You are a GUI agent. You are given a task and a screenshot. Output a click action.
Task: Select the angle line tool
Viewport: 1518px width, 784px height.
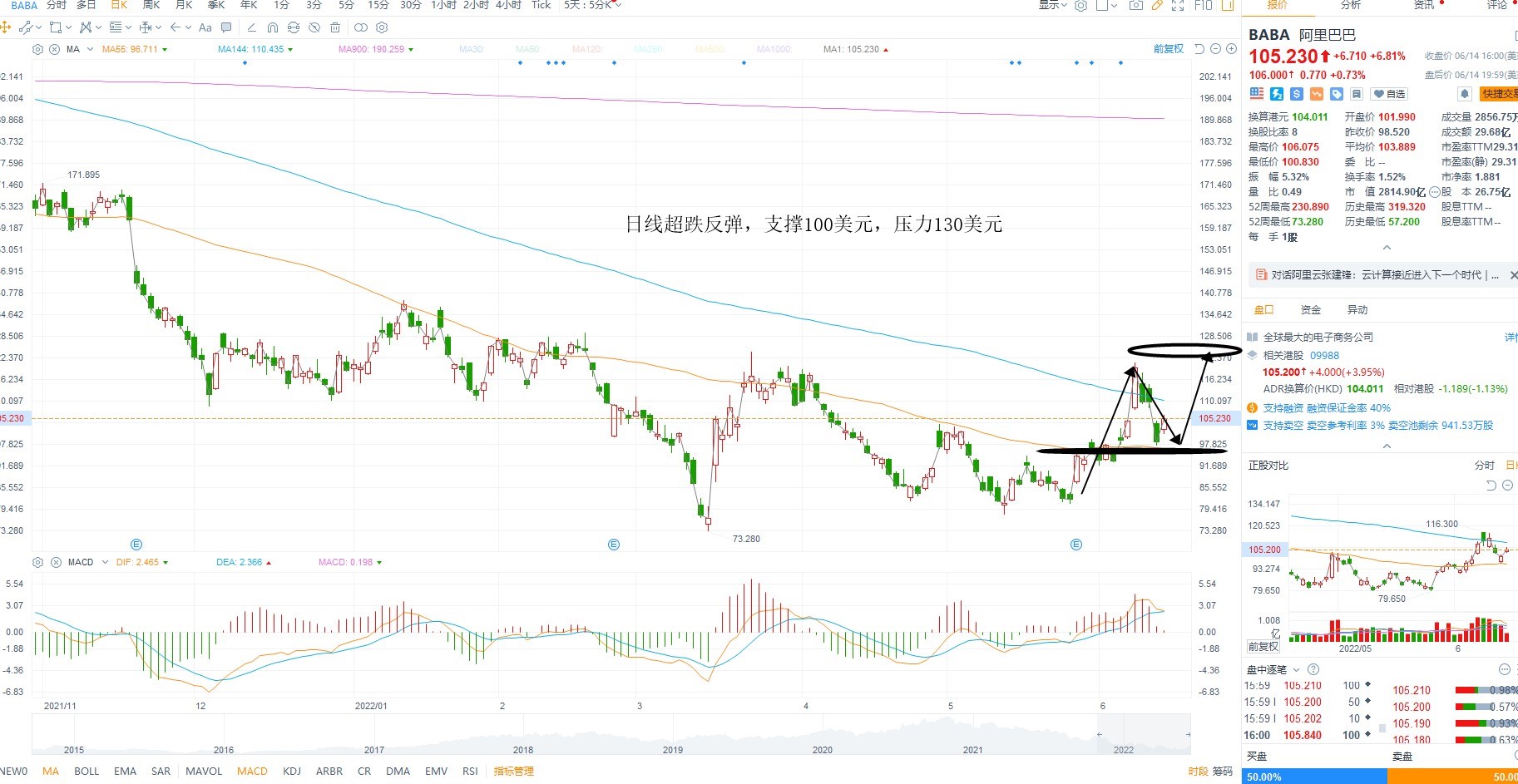[252, 27]
